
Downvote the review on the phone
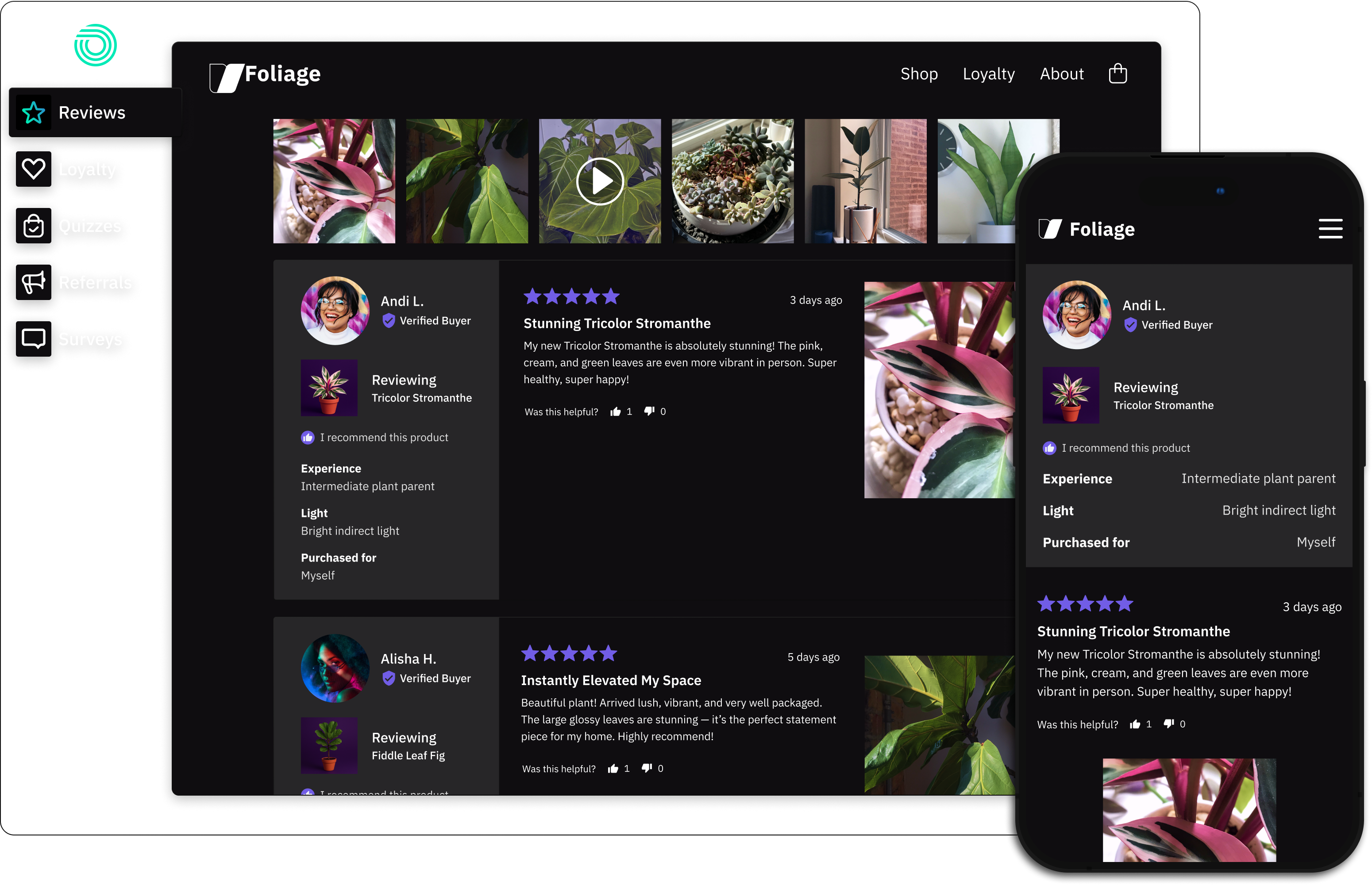tap(1168, 724)
